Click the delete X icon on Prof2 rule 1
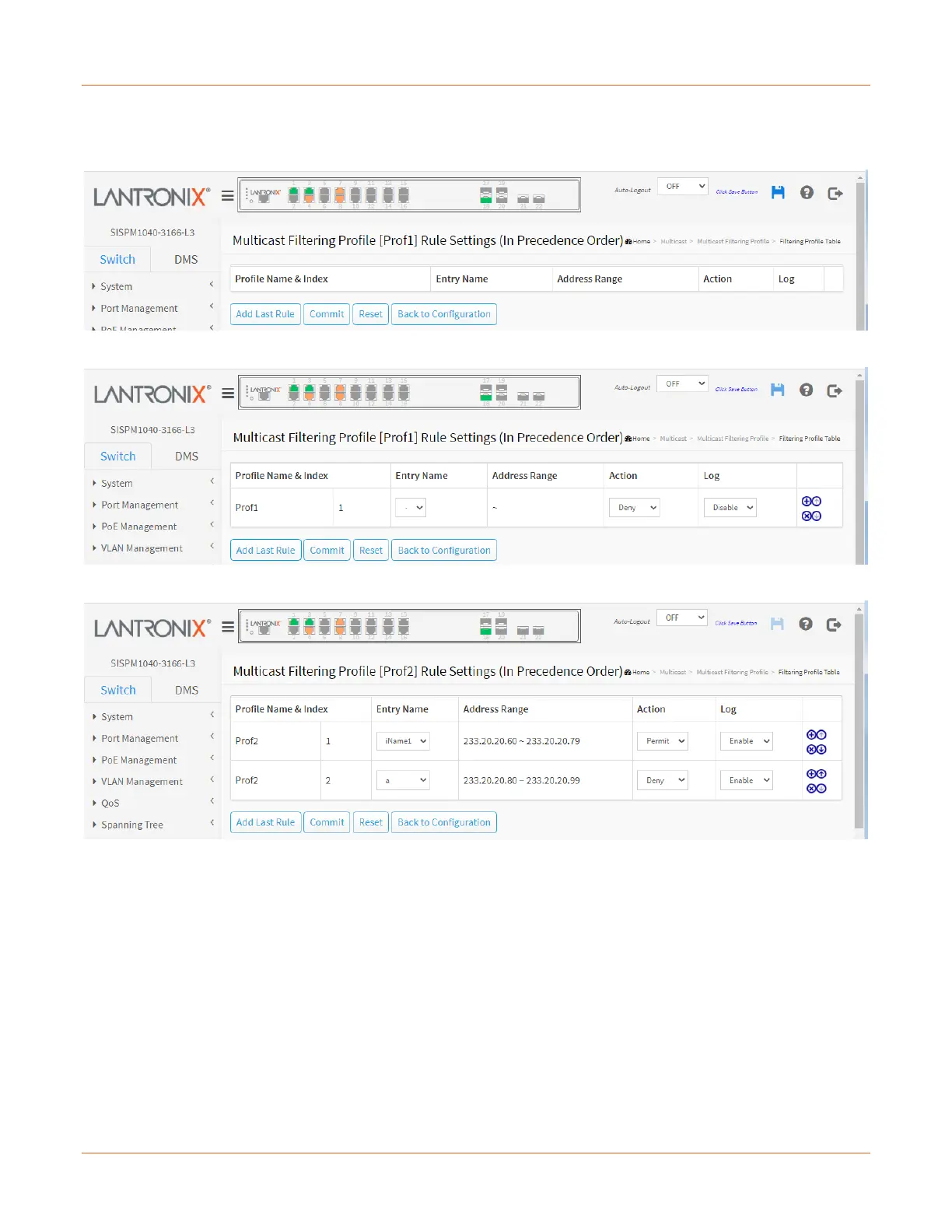The height and width of the screenshot is (1232, 952). [x=811, y=749]
